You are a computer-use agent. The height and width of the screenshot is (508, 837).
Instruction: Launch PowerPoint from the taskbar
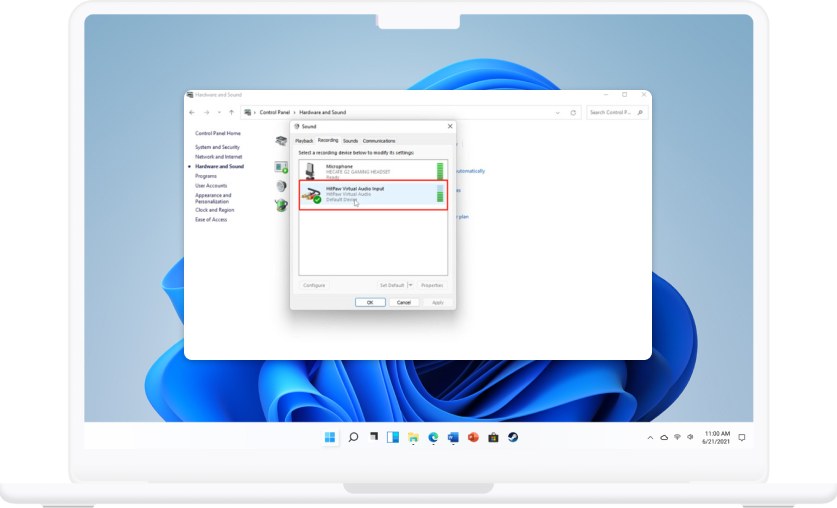473,437
